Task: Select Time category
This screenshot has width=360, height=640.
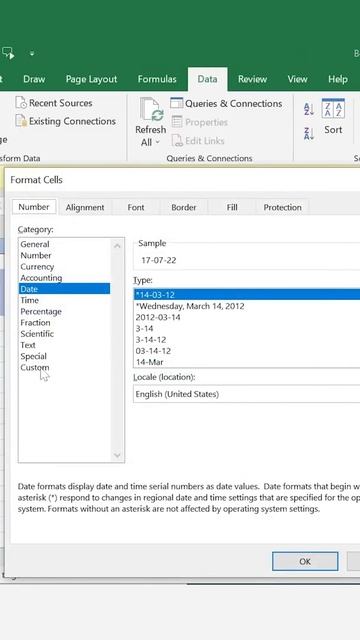Action: 64,300
